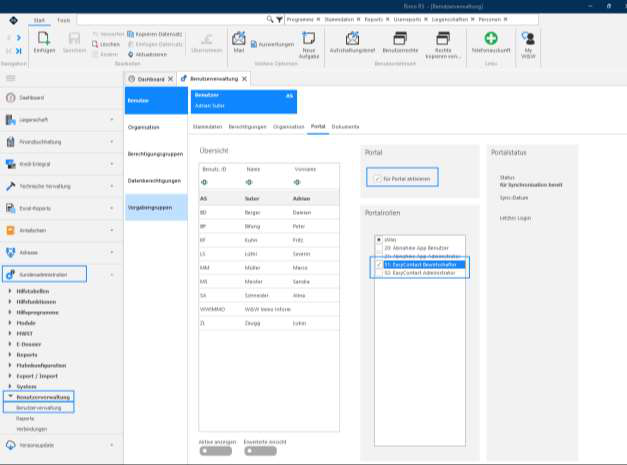This screenshot has height=465, width=627.
Task: Switch to the Tools ribbon tab
Action: pos(63,20)
